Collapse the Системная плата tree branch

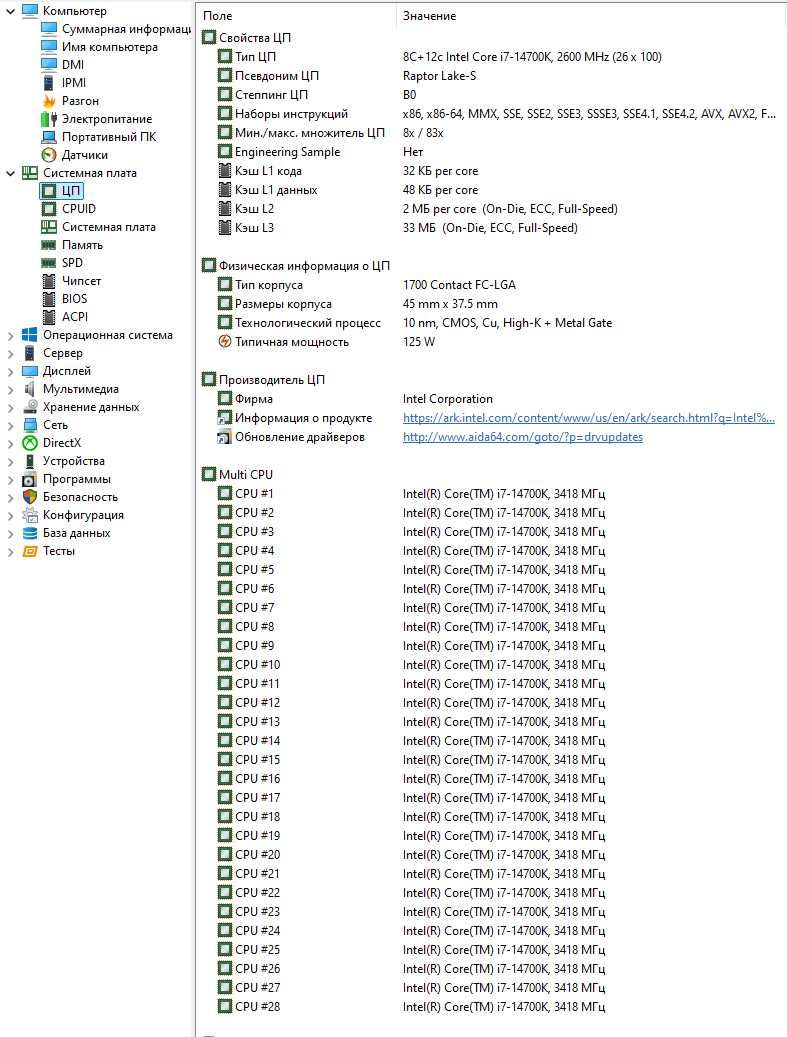(x=10, y=173)
